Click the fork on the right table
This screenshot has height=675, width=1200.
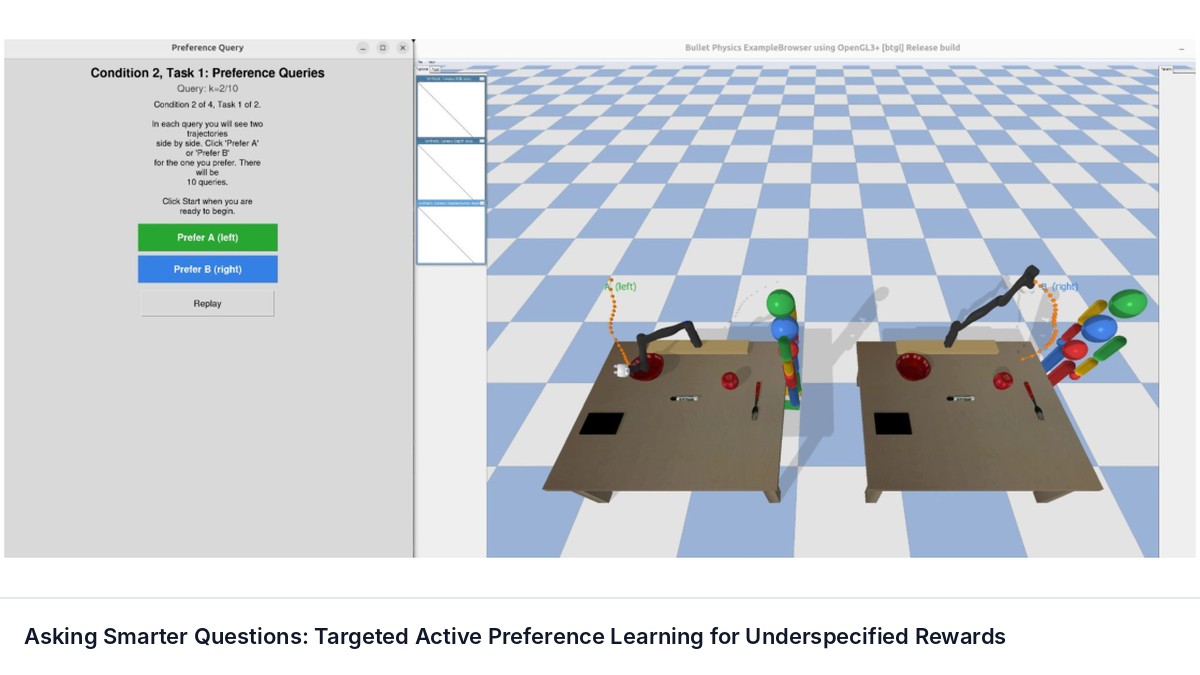click(x=1035, y=400)
